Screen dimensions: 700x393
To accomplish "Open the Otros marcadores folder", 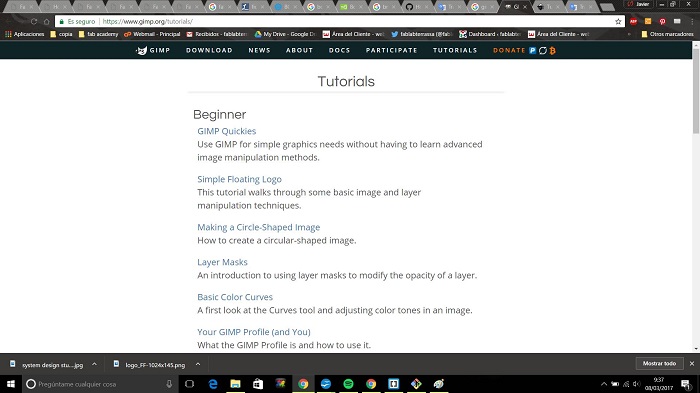I will (667, 34).
